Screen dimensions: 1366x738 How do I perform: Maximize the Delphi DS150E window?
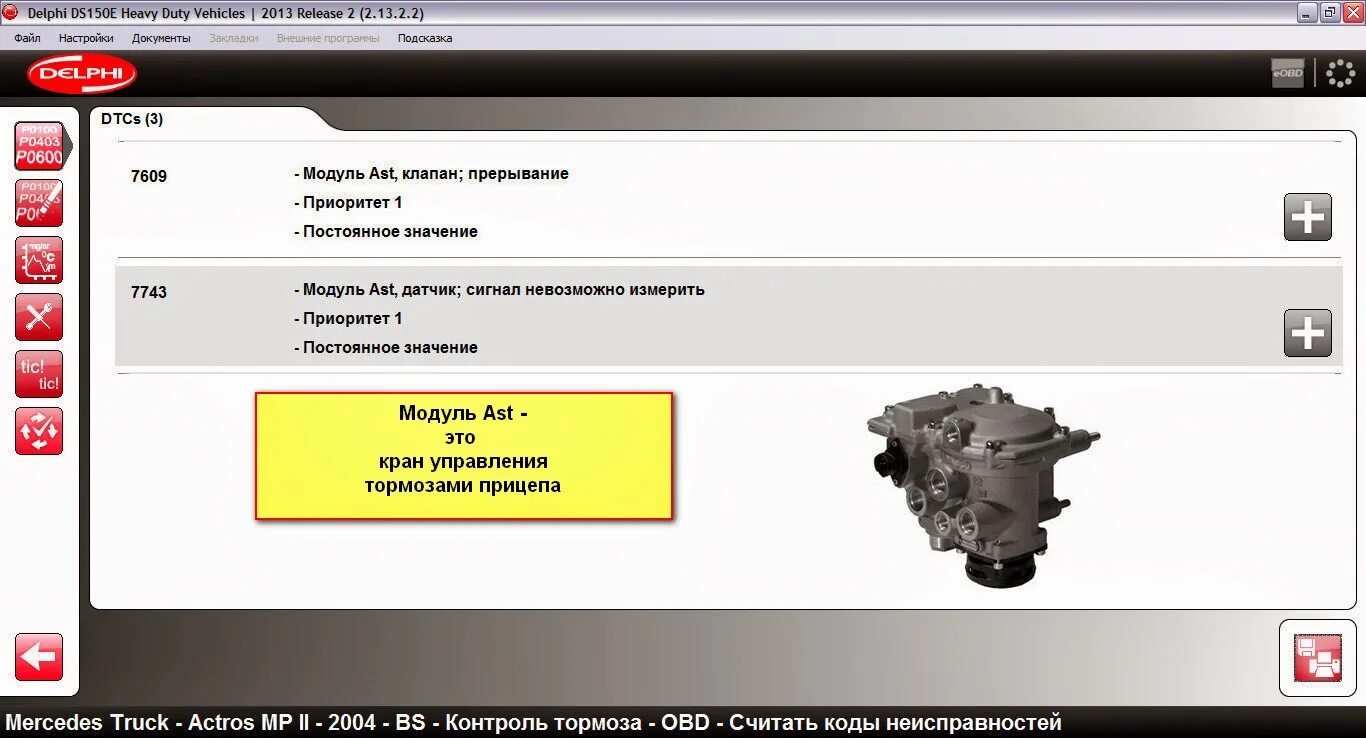pyautogui.click(x=1330, y=12)
